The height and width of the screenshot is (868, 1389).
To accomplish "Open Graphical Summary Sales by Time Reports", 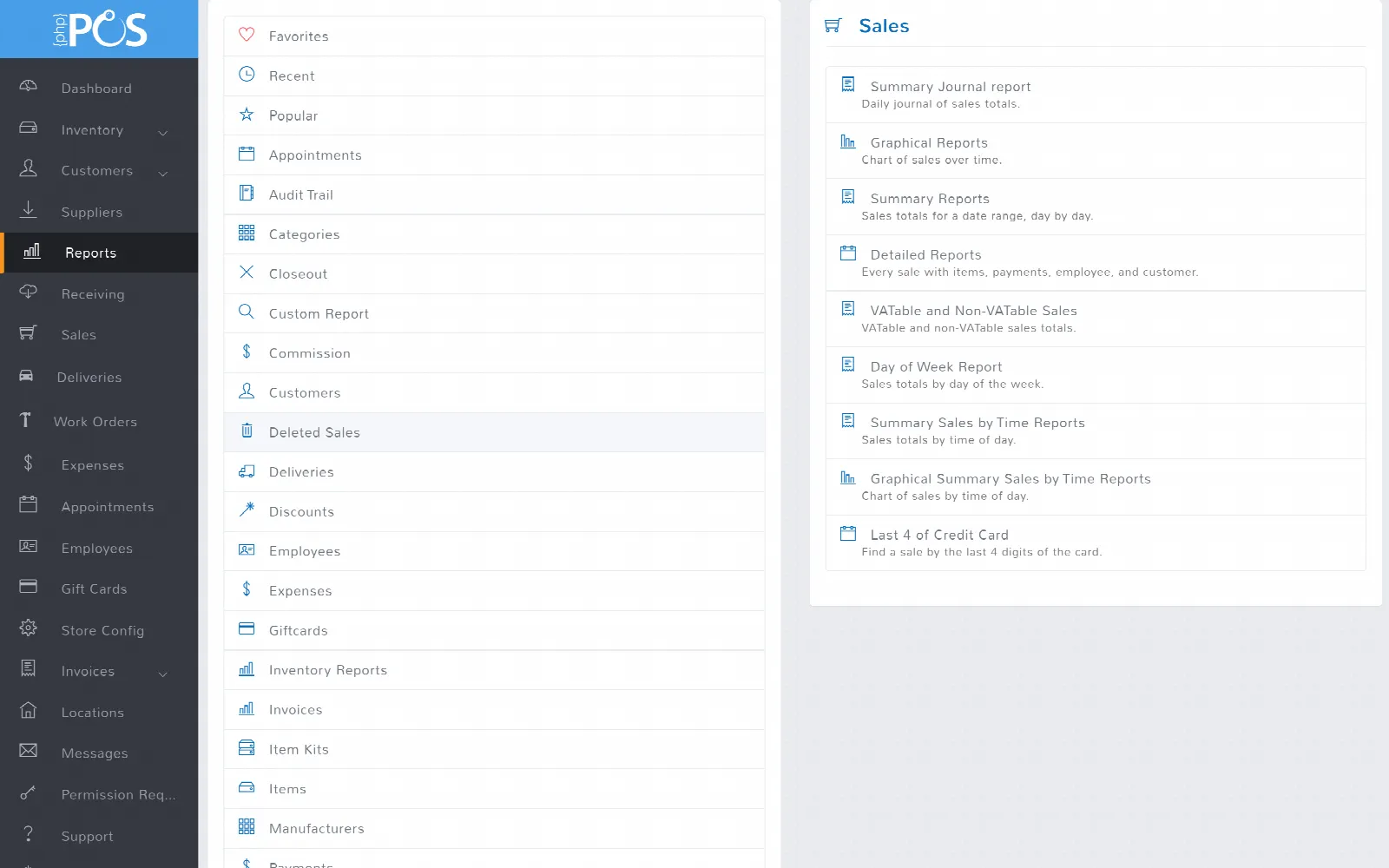I will 1096,487.
